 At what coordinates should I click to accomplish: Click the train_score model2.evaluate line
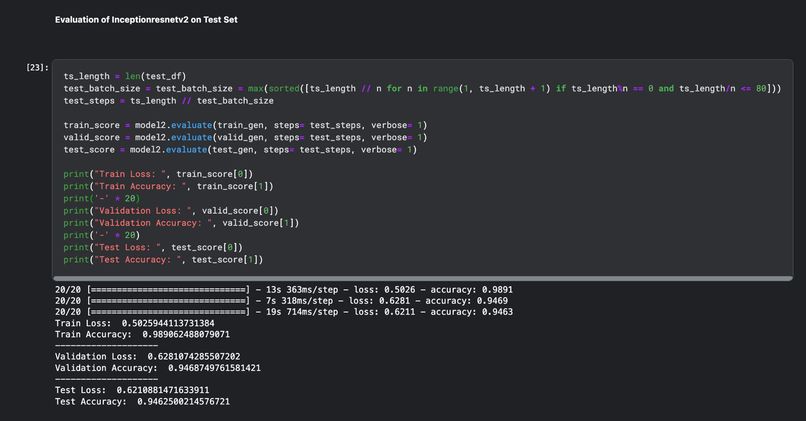pyautogui.click(x=245, y=125)
